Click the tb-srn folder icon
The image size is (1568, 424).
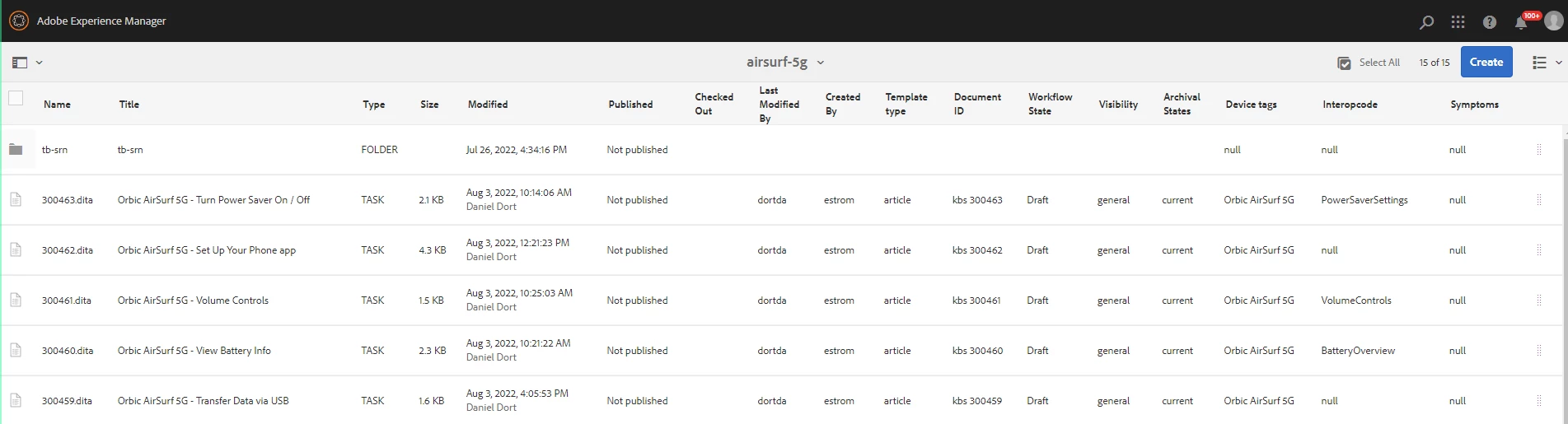point(16,149)
